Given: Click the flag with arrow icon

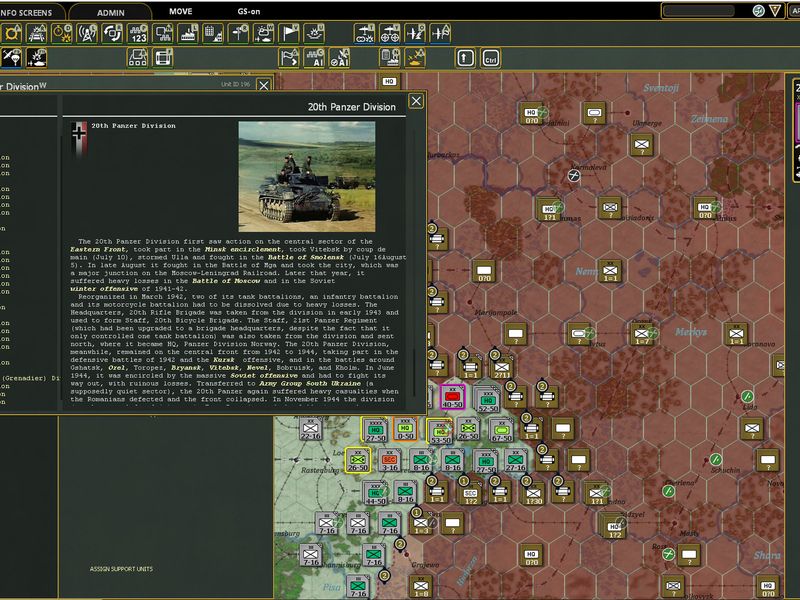Looking at the screenshot, I should click(289, 58).
